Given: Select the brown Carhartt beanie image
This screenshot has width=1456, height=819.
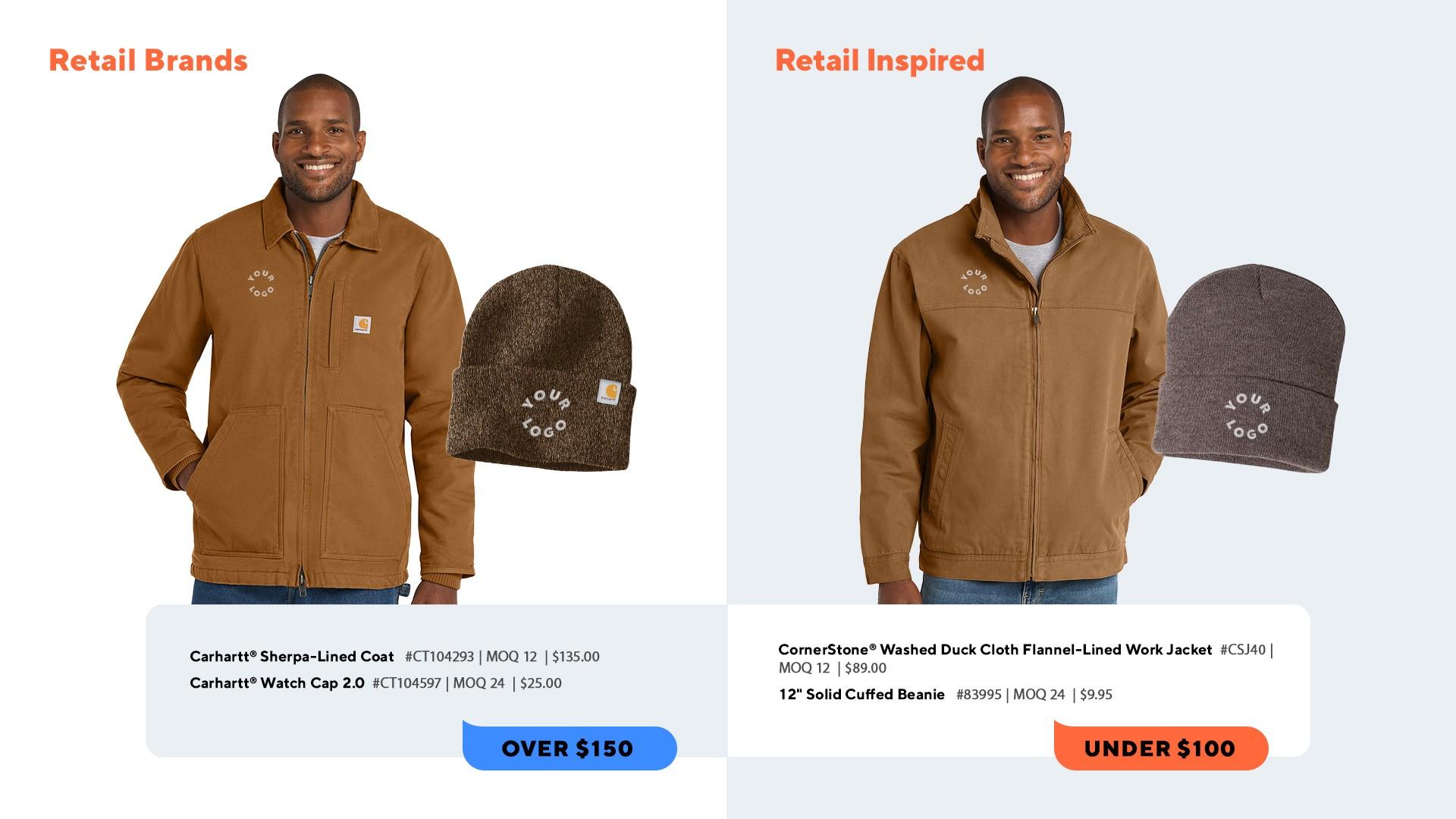Looking at the screenshot, I should point(541,368).
